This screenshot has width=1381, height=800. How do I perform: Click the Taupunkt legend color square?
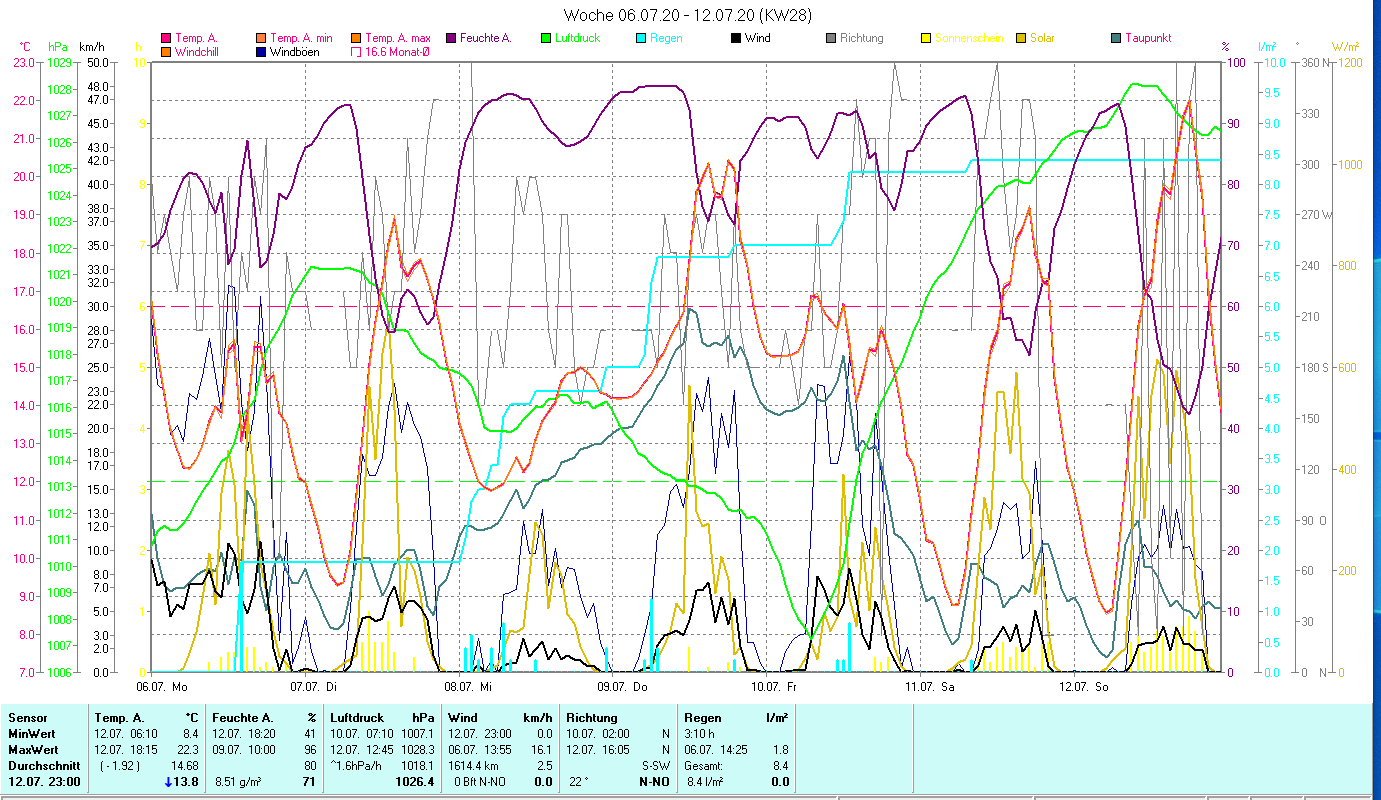[1115, 38]
